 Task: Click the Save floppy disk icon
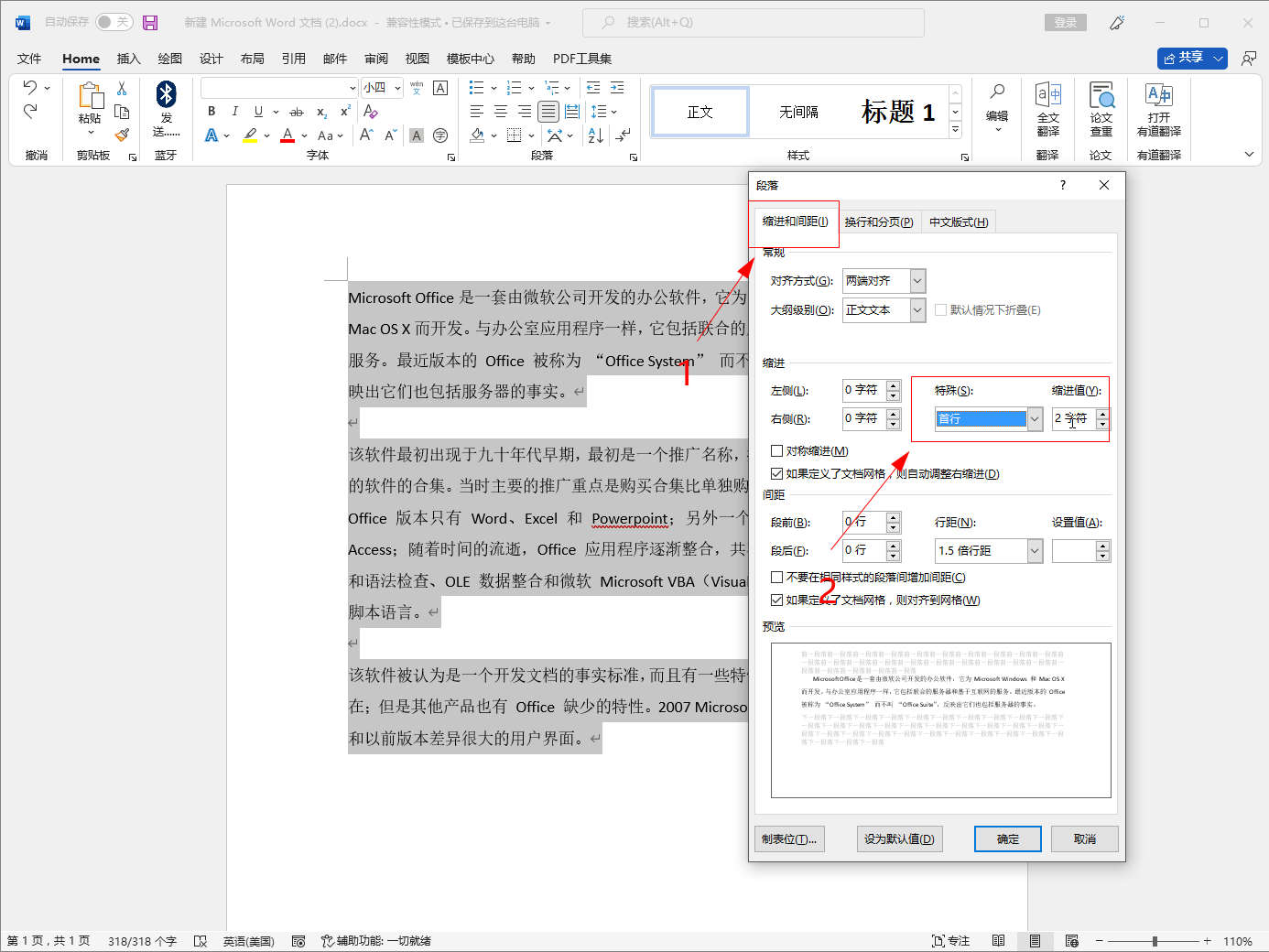150,22
